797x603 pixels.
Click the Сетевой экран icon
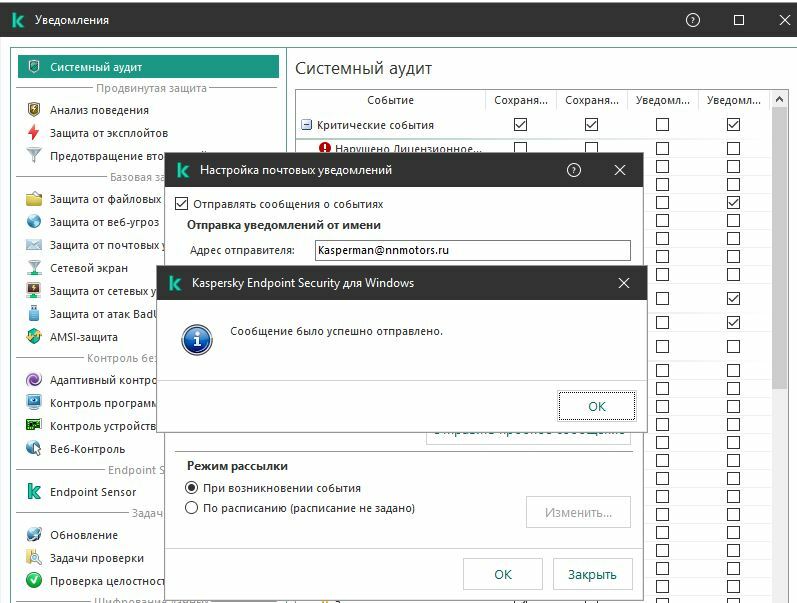34,267
